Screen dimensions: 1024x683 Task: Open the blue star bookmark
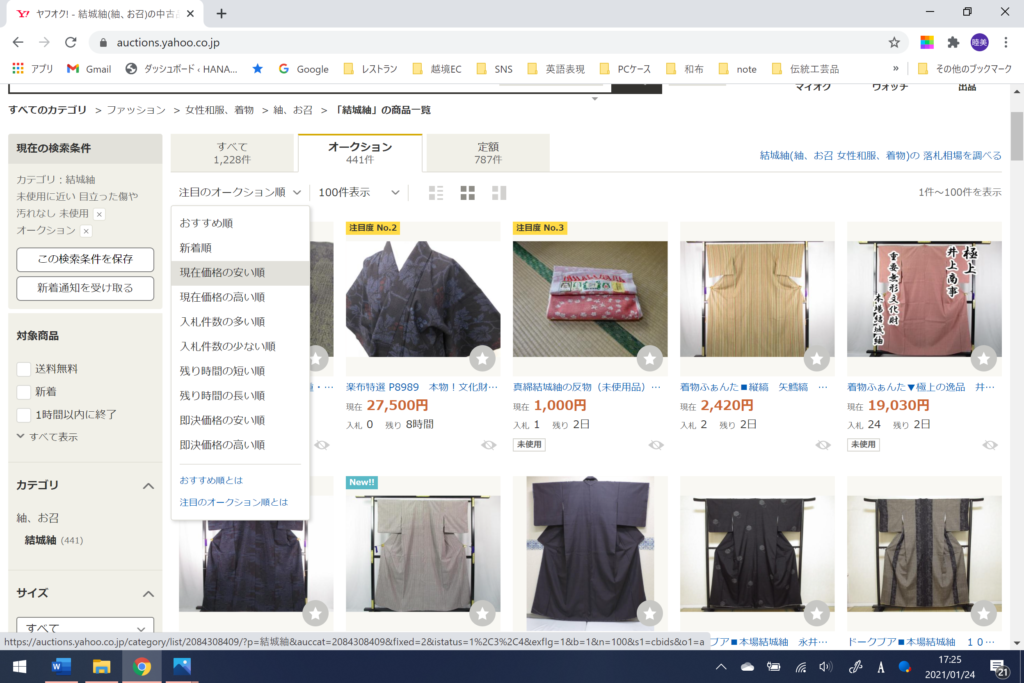(257, 69)
